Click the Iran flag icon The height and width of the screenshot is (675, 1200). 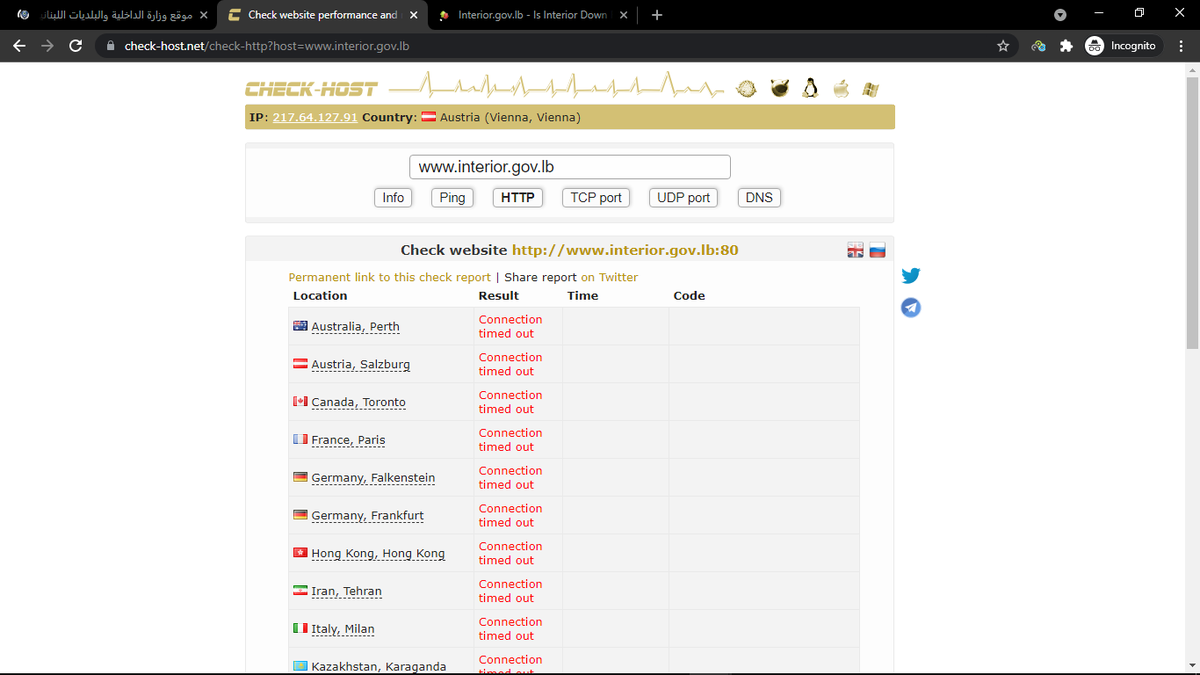(x=300, y=590)
